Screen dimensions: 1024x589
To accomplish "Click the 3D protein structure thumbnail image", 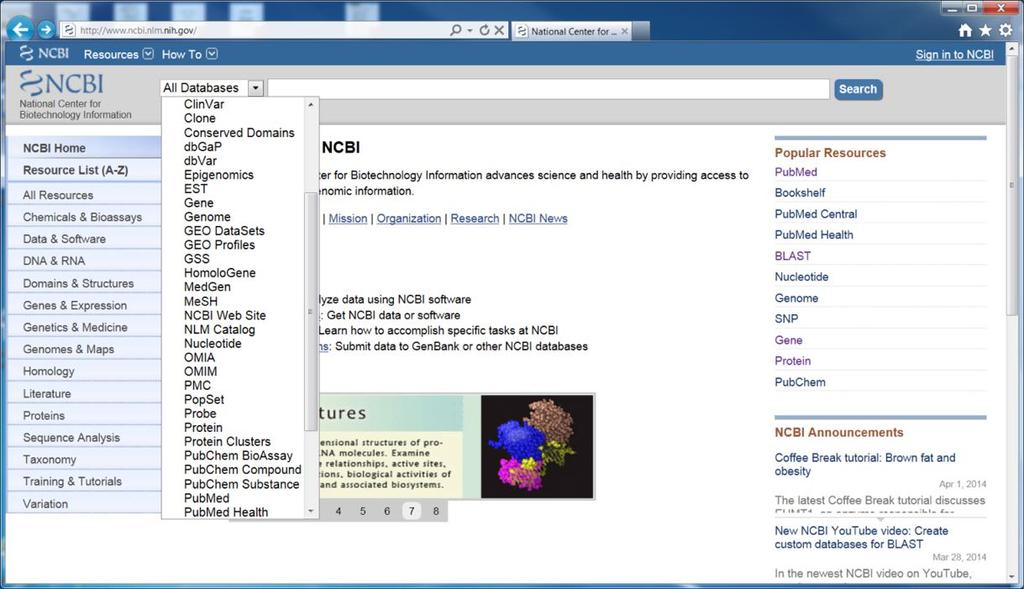I will [537, 447].
